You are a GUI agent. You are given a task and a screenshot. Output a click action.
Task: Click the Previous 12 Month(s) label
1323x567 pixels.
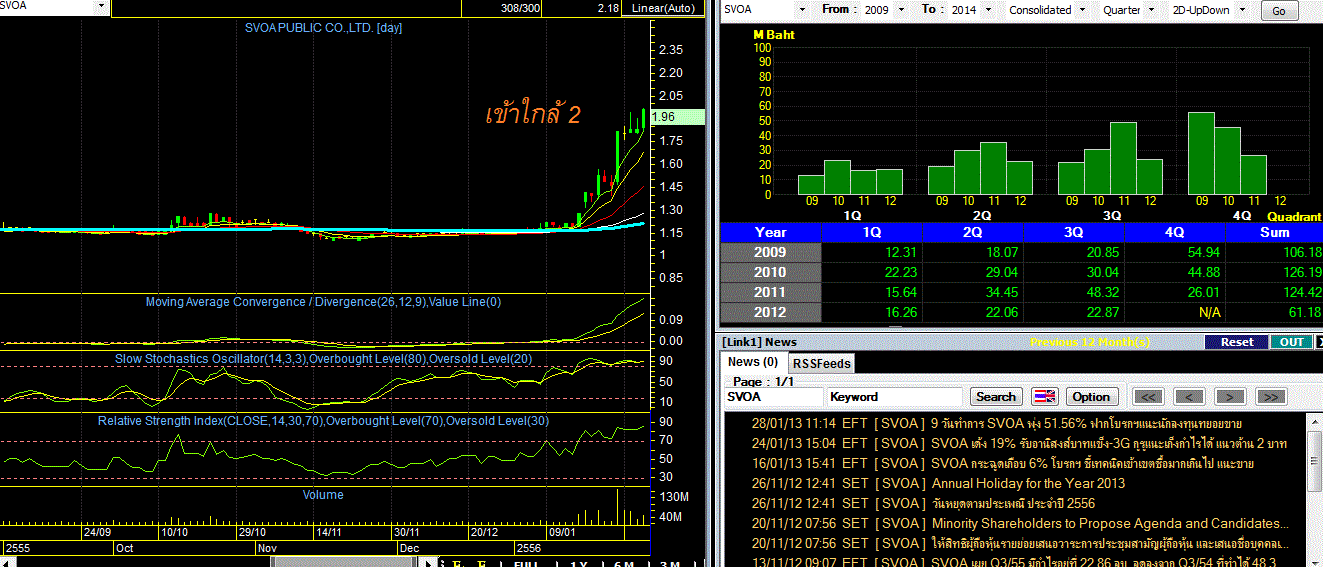pyautogui.click(x=1089, y=342)
